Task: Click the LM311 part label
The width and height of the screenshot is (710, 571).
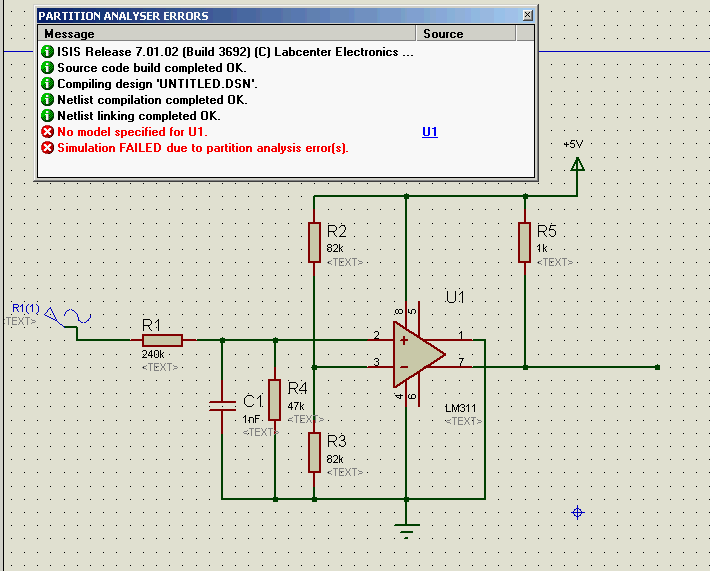Action: [461, 408]
